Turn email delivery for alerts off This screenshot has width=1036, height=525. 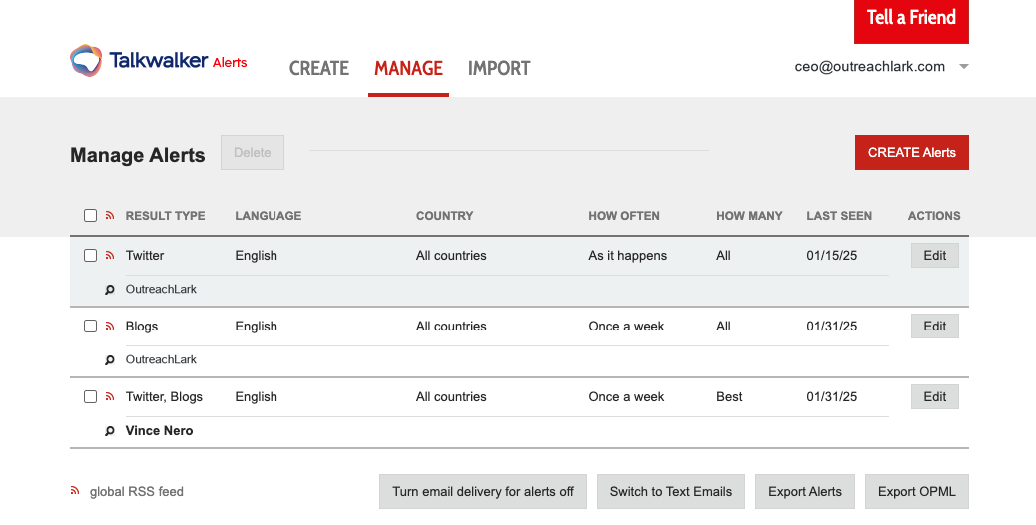pos(483,491)
